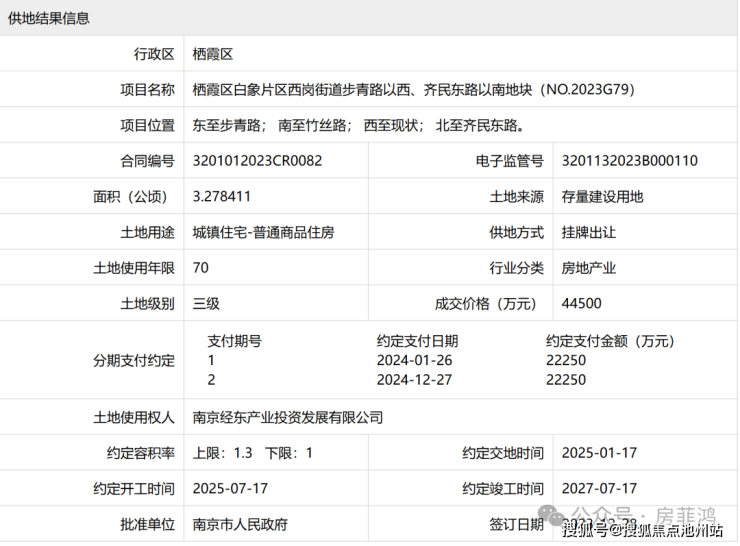Click the company name 南京经东产业投资发展有限公司

pyautogui.click(x=287, y=417)
